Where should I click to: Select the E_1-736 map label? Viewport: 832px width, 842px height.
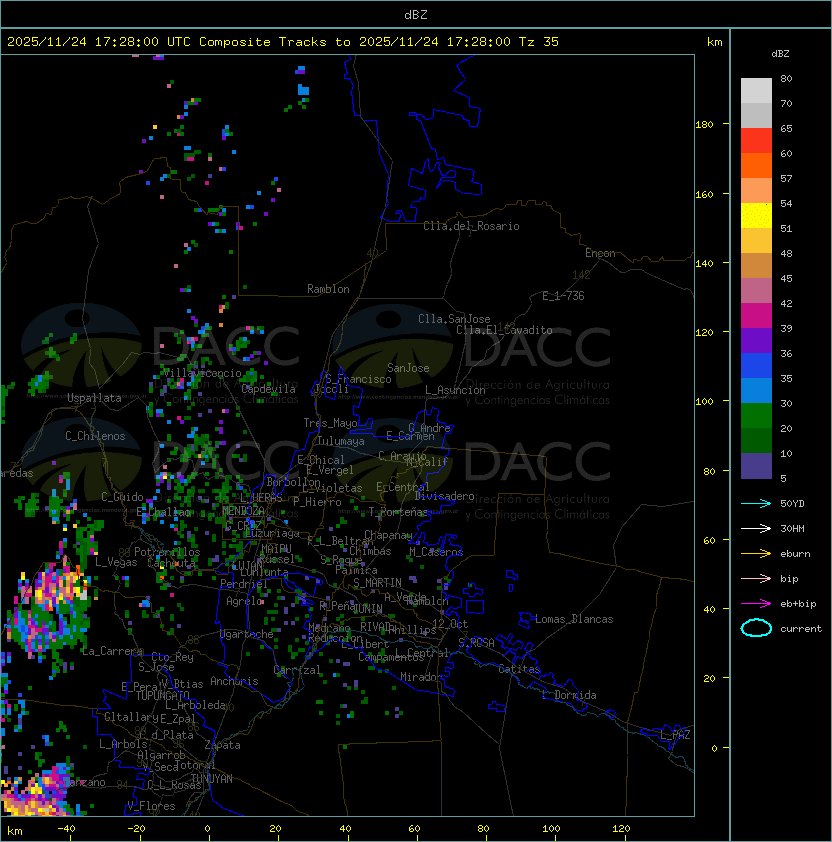[563, 296]
